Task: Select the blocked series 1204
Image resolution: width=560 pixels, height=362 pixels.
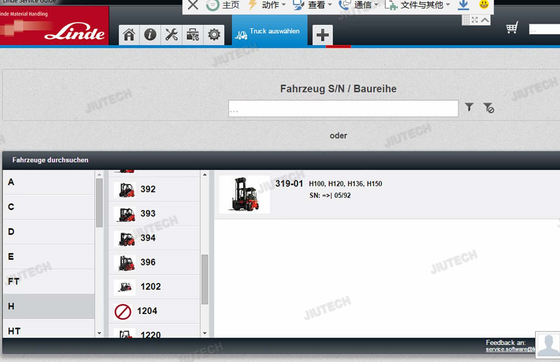Action: coord(154,311)
